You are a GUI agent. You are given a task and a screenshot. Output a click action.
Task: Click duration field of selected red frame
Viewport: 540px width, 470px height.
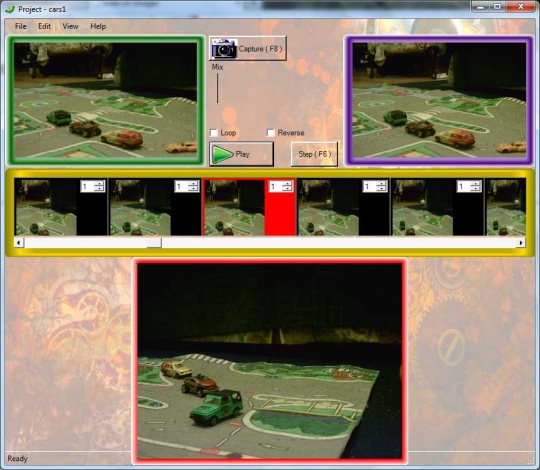[276, 186]
